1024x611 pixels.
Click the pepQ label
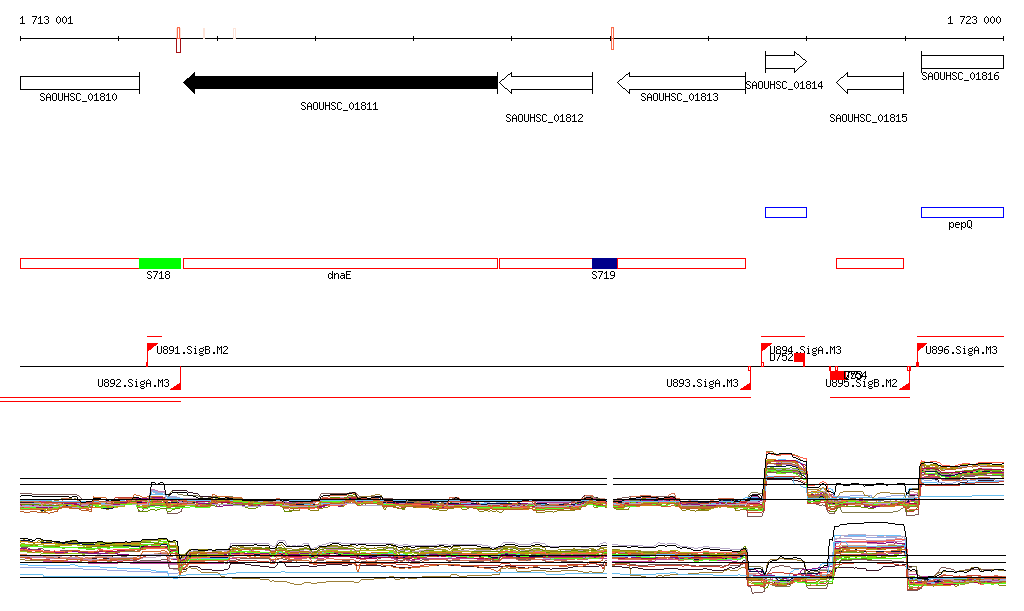[960, 225]
